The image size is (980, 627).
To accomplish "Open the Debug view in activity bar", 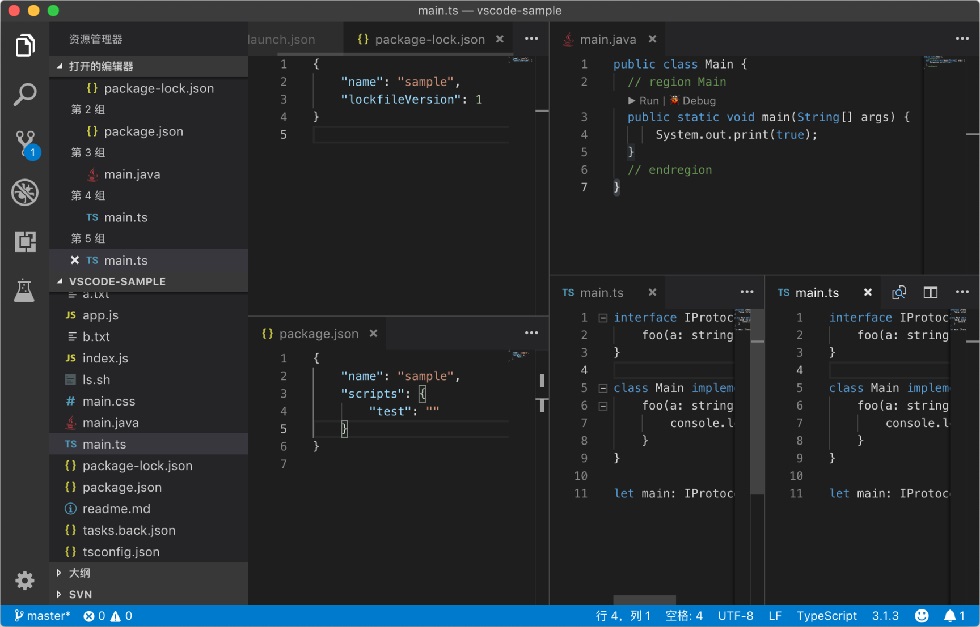I will 25,193.
